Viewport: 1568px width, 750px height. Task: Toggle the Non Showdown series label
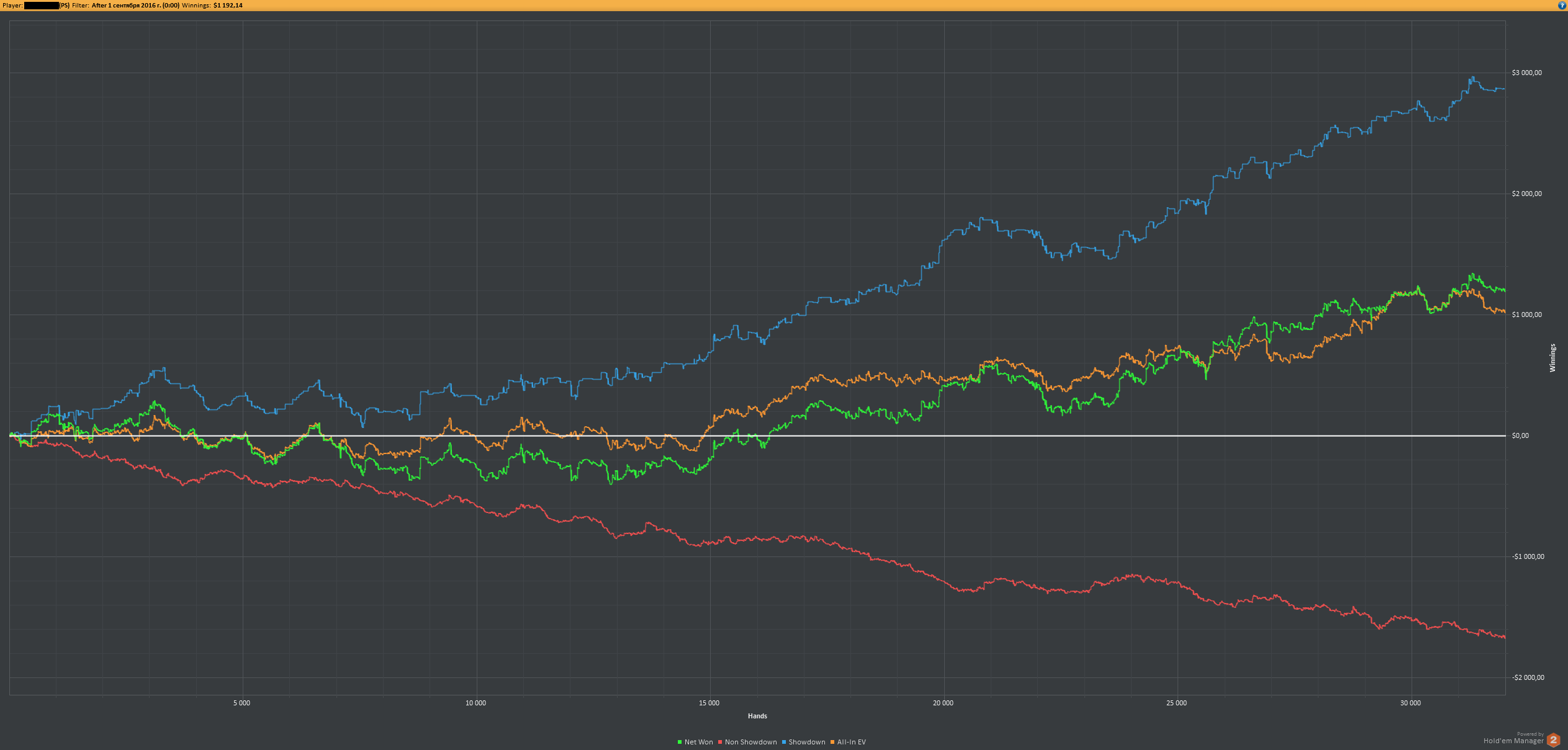pyautogui.click(x=750, y=742)
